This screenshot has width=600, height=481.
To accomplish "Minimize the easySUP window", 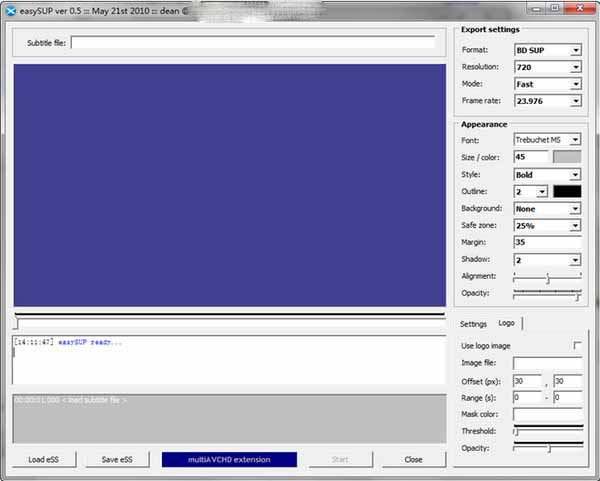I will tap(537, 8).
